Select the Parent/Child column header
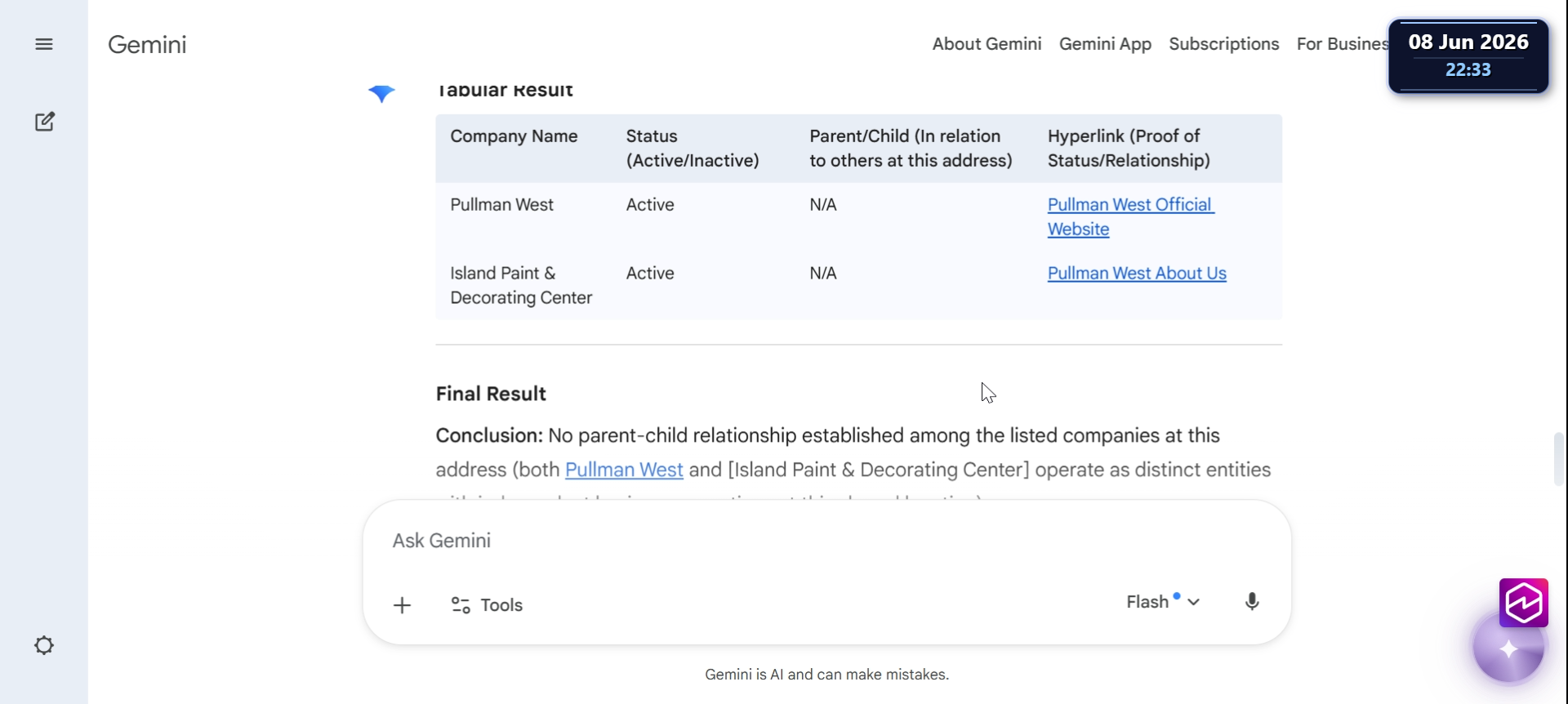 click(x=911, y=149)
